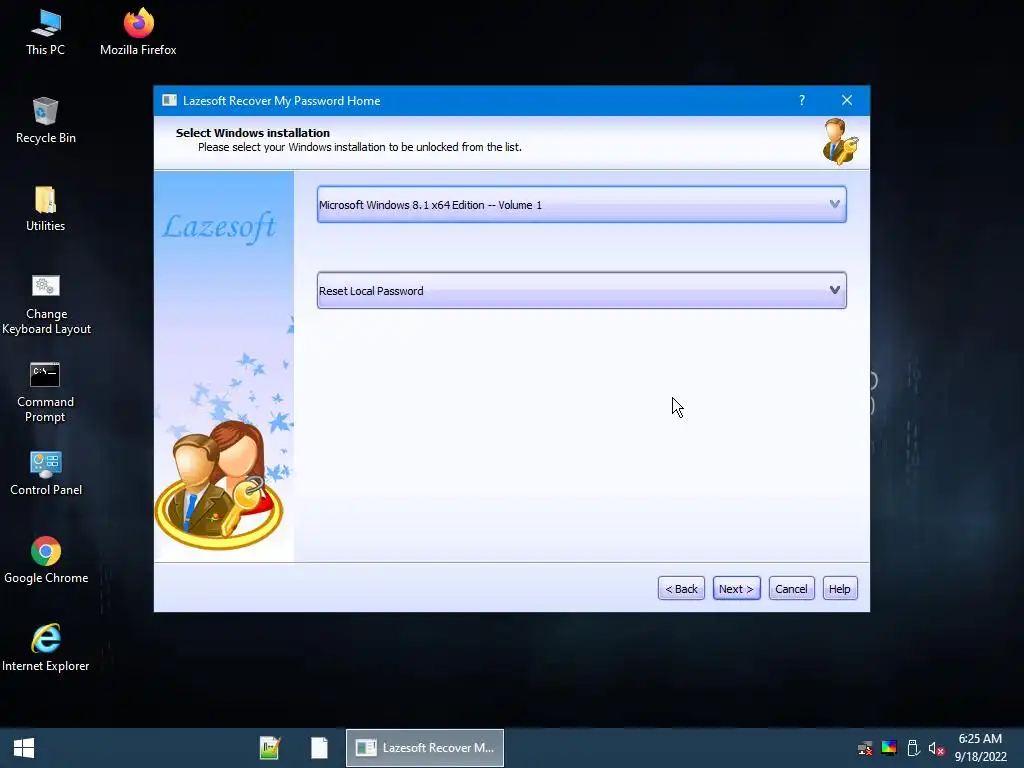Click the Next > button

tap(737, 588)
